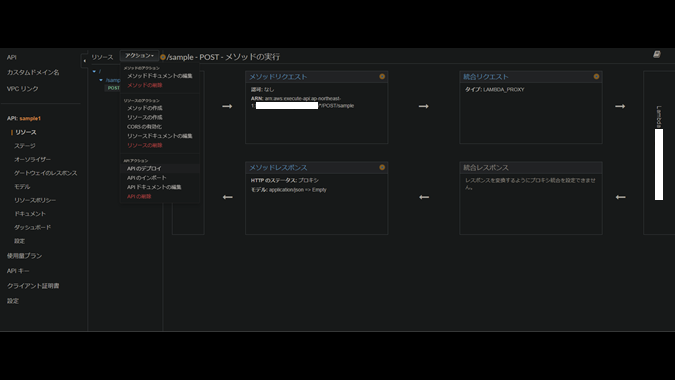The height and width of the screenshot is (380, 675).
Task: Click orange icon in メソッドレスポンス header
Action: [382, 167]
